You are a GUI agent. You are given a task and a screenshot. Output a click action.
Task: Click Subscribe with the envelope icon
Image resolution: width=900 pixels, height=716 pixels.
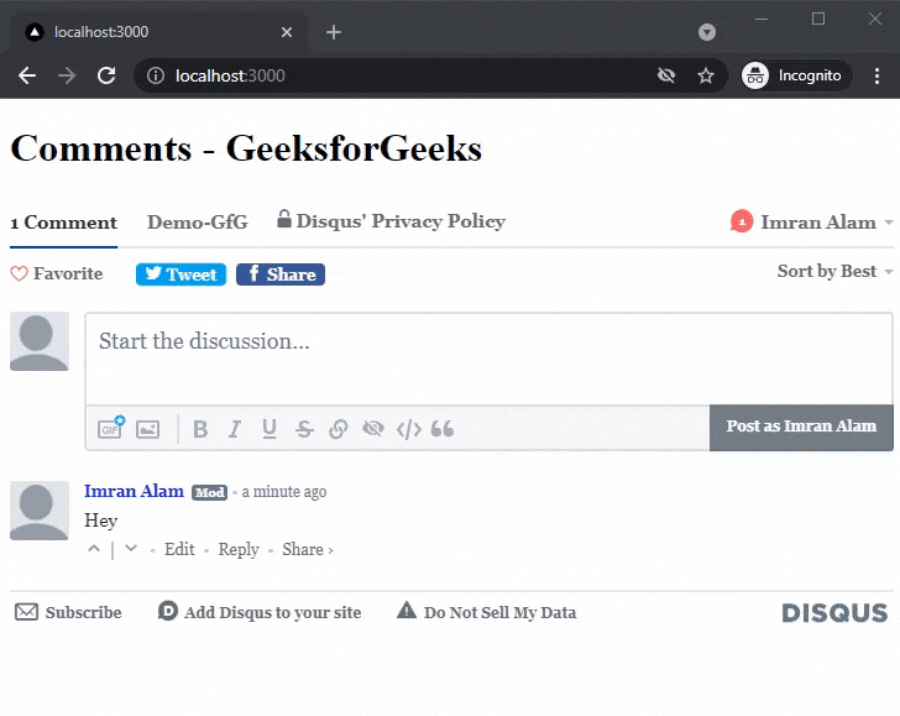[x=68, y=612]
